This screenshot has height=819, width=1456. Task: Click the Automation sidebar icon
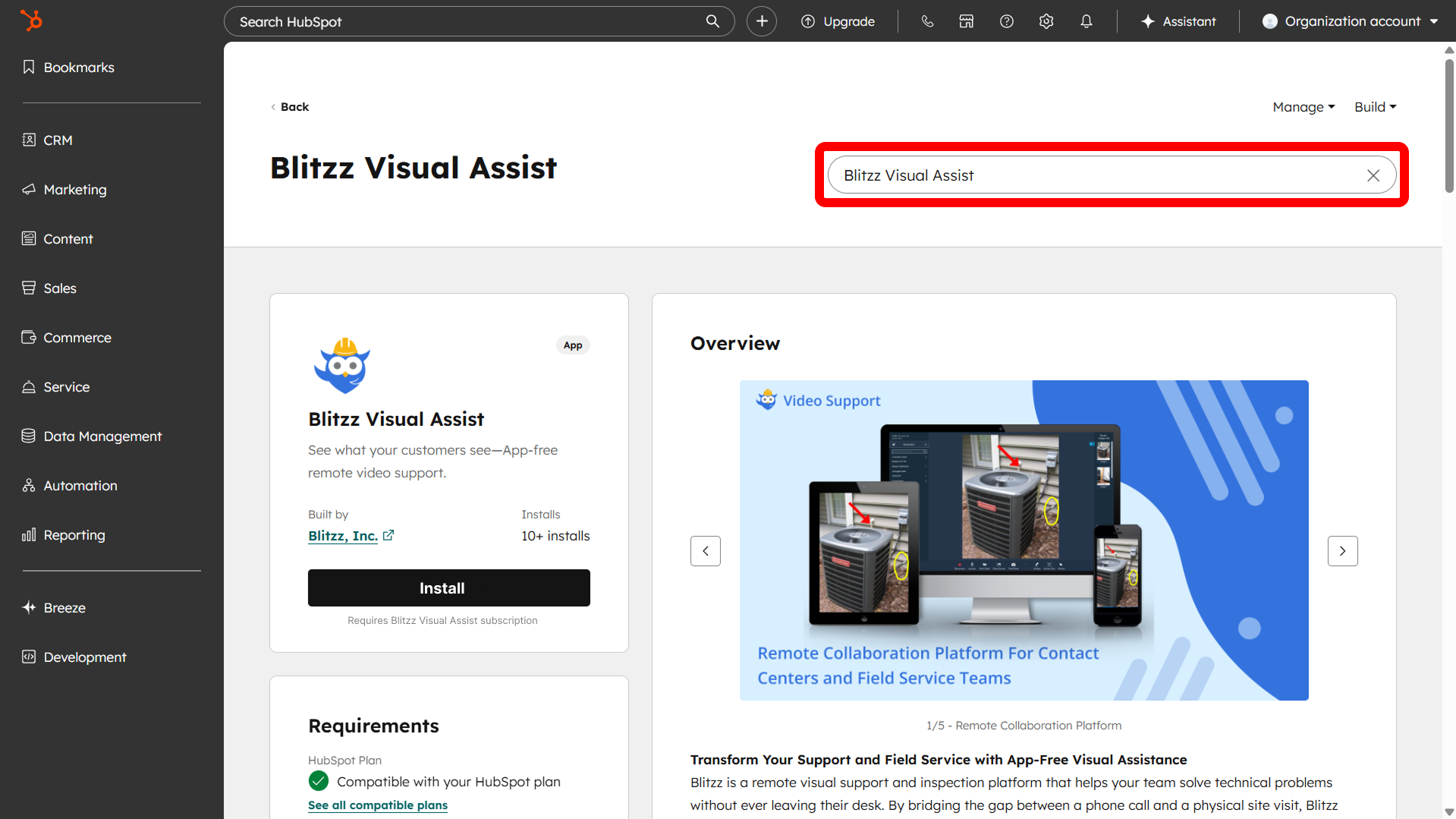click(29, 486)
